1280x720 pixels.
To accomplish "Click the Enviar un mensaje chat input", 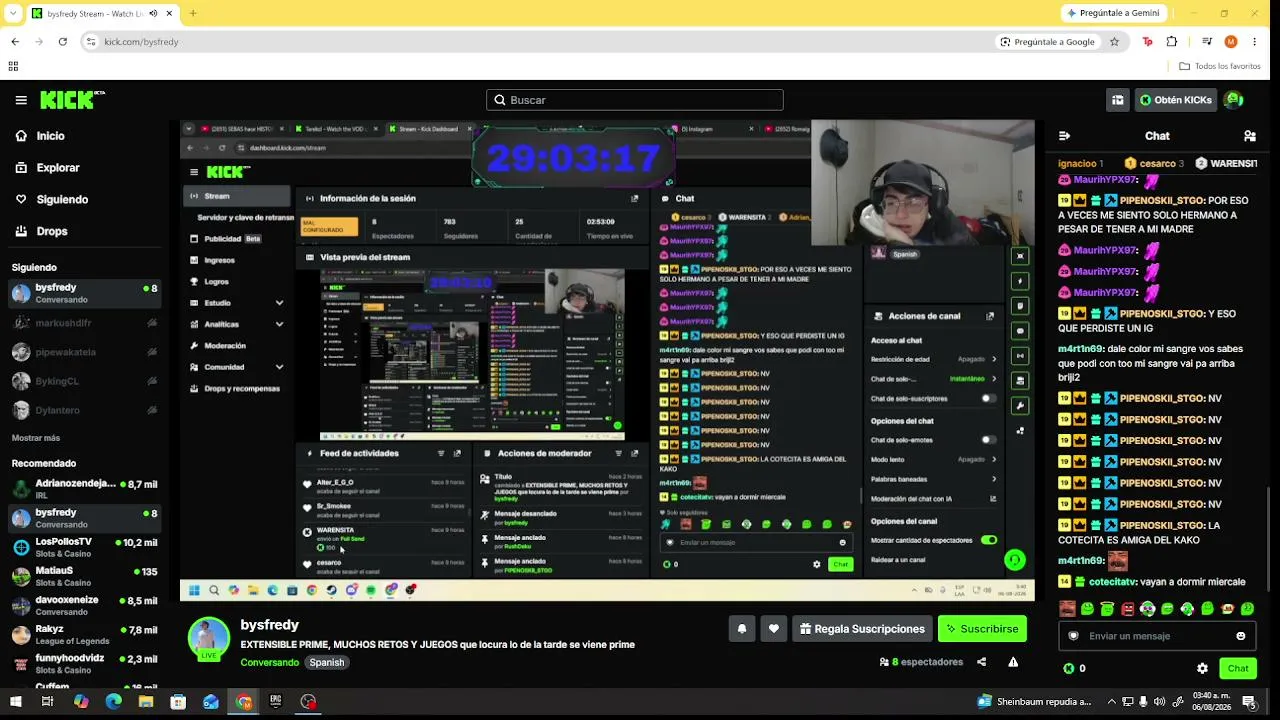I will click(1155, 636).
